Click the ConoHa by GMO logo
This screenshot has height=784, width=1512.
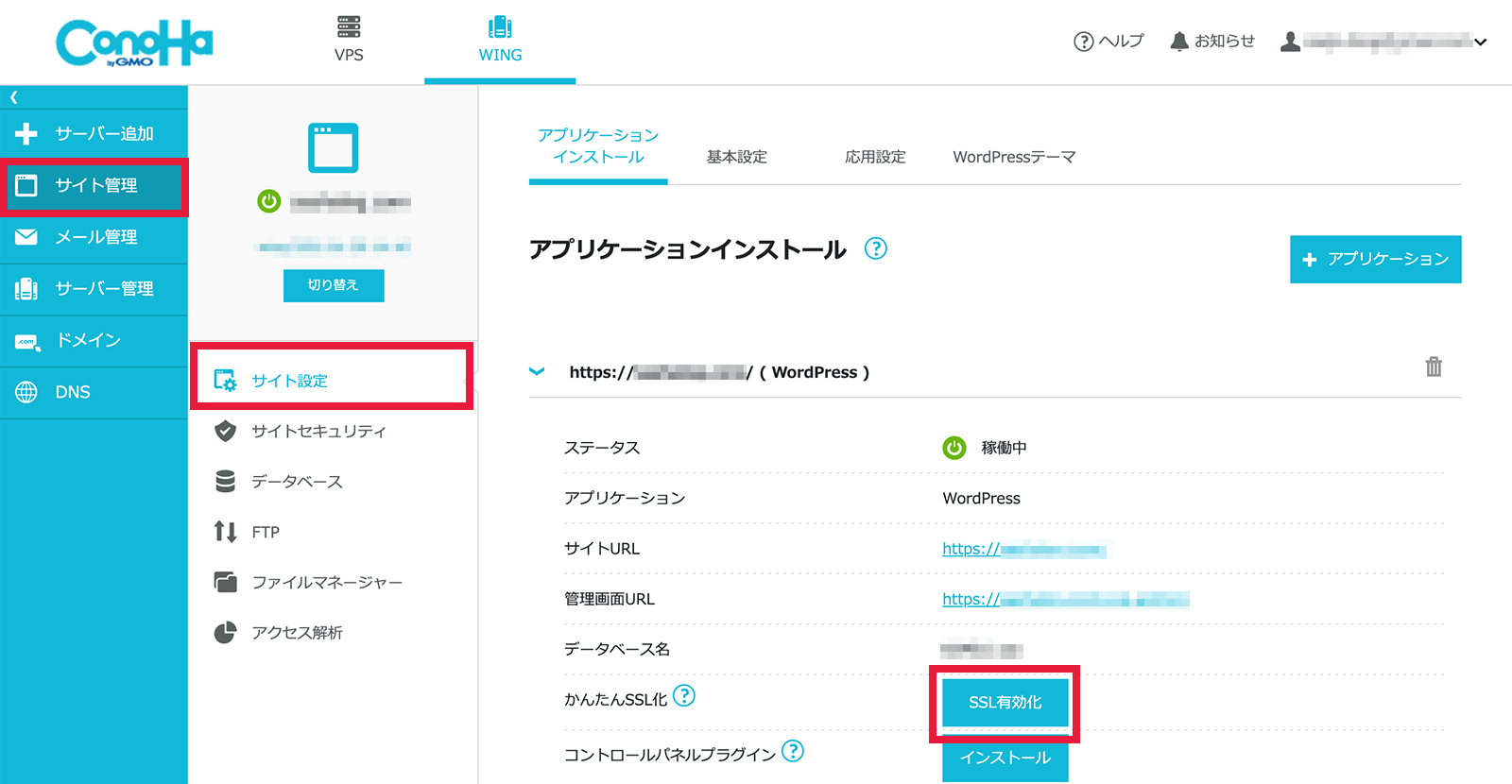[134, 43]
